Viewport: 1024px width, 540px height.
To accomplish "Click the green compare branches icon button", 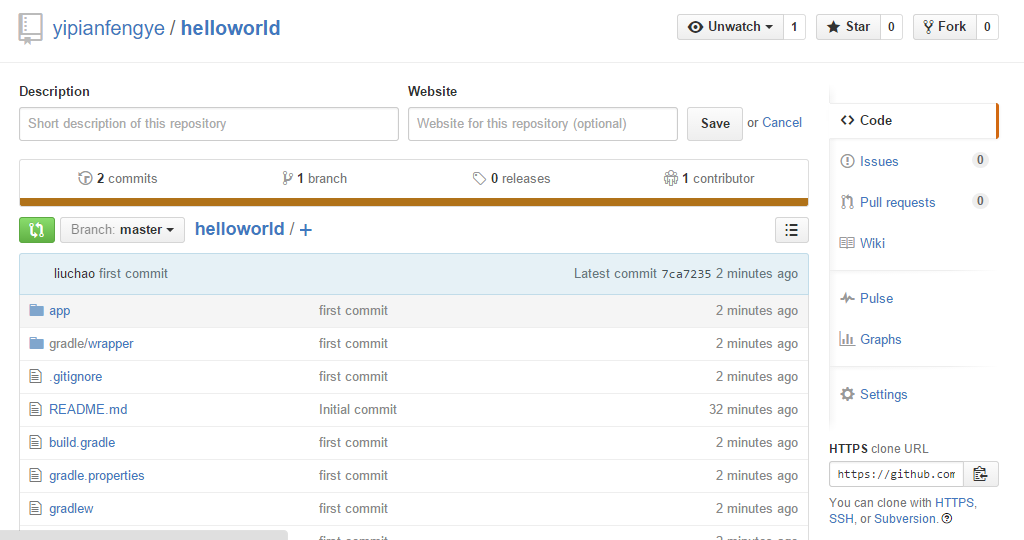I will 37,230.
